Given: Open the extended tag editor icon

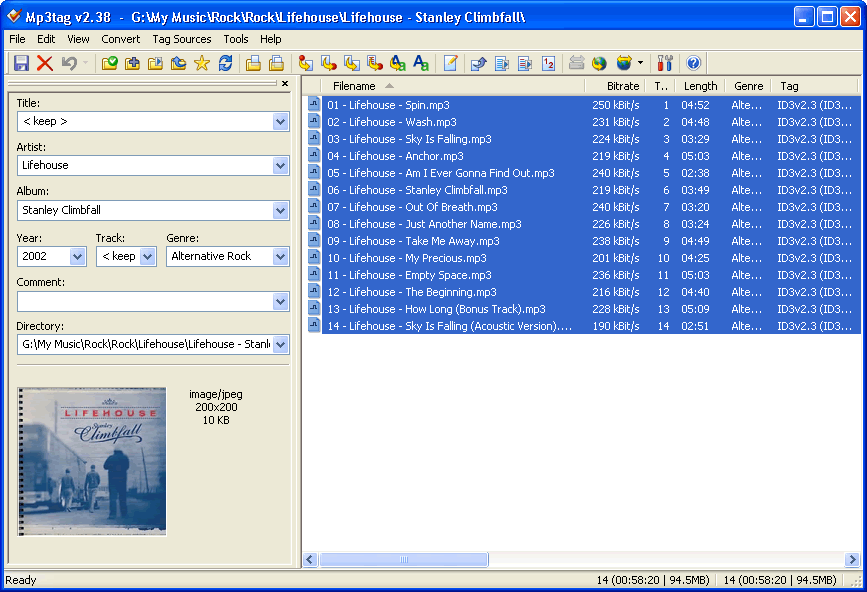Looking at the screenshot, I should (x=451, y=62).
